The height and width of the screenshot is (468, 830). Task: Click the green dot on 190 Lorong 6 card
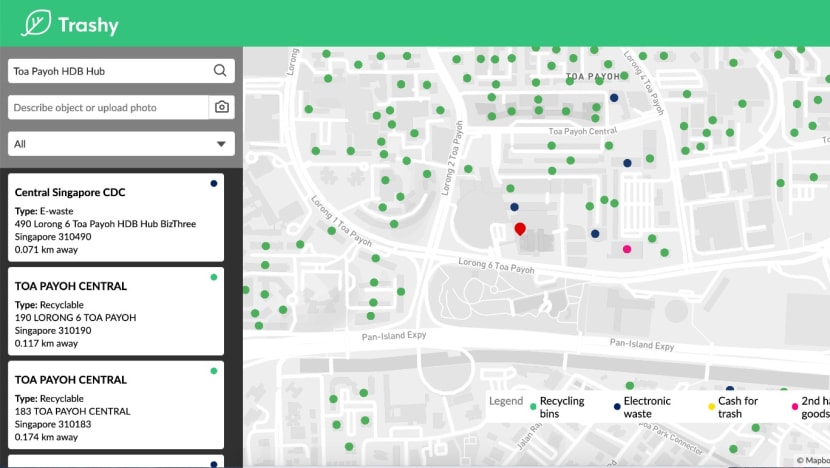[x=214, y=277]
